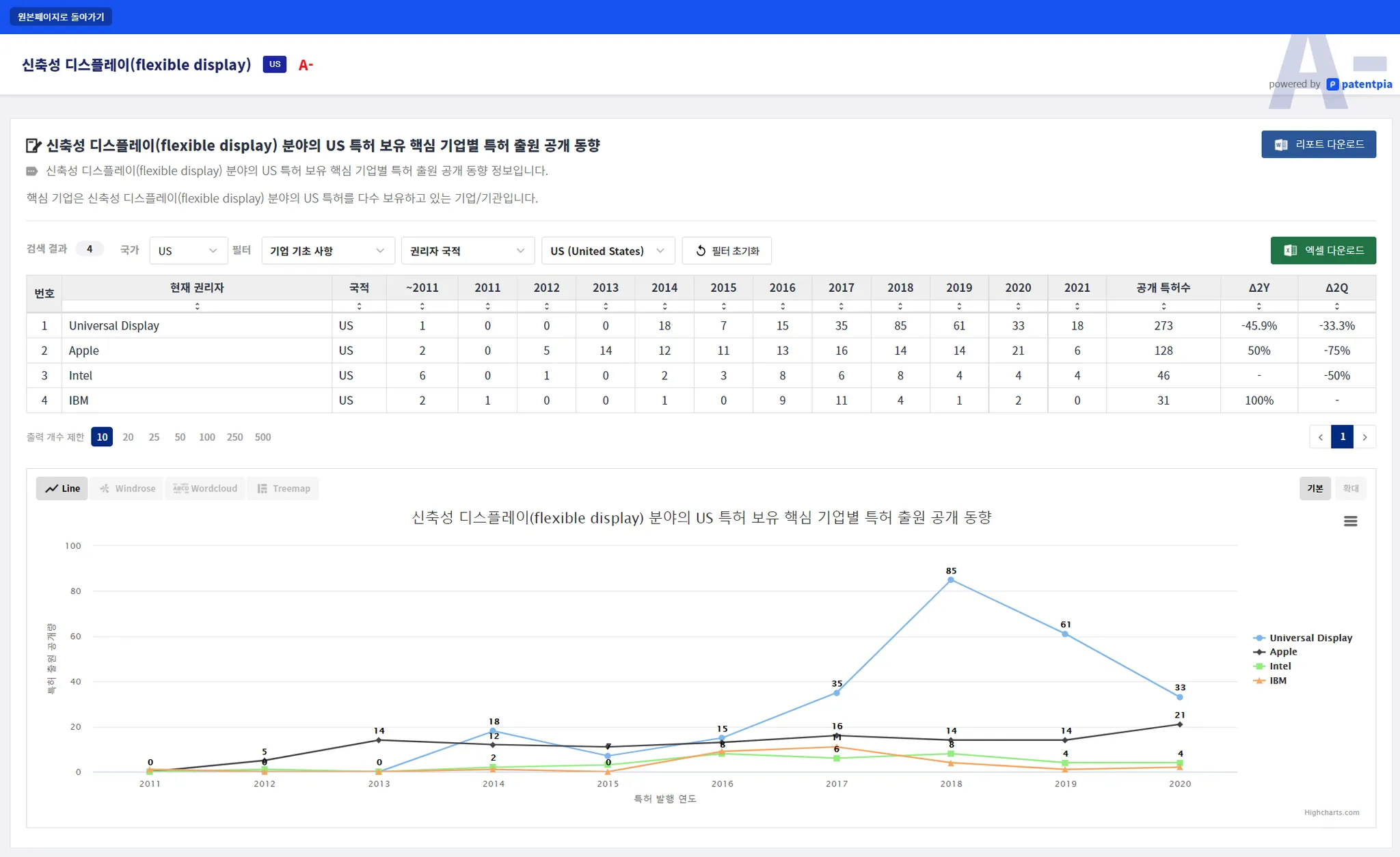Click the 리포트 다운로드 button
The width and height of the screenshot is (1400, 857).
coord(1318,144)
